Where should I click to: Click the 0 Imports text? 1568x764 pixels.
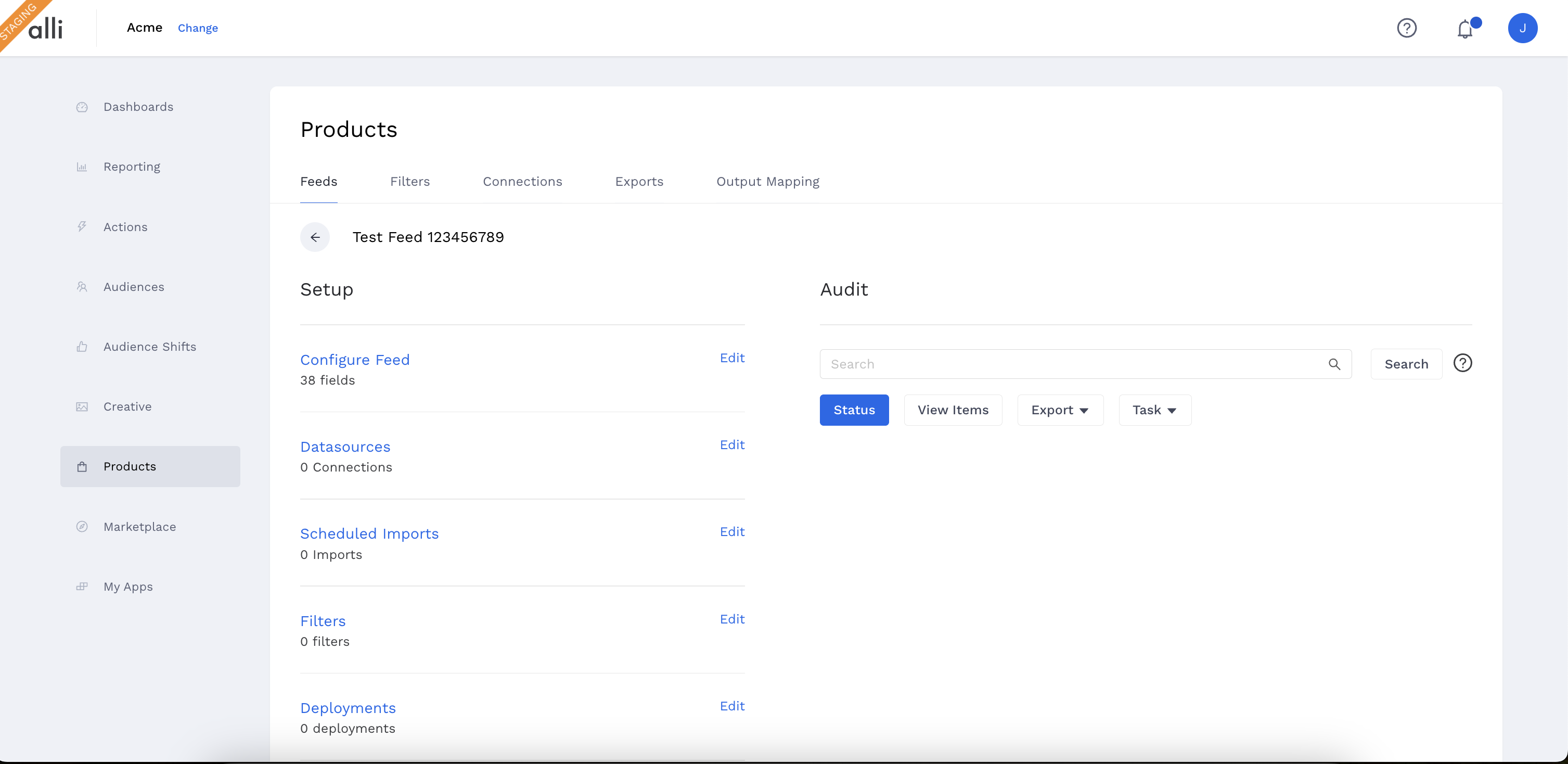(330, 555)
